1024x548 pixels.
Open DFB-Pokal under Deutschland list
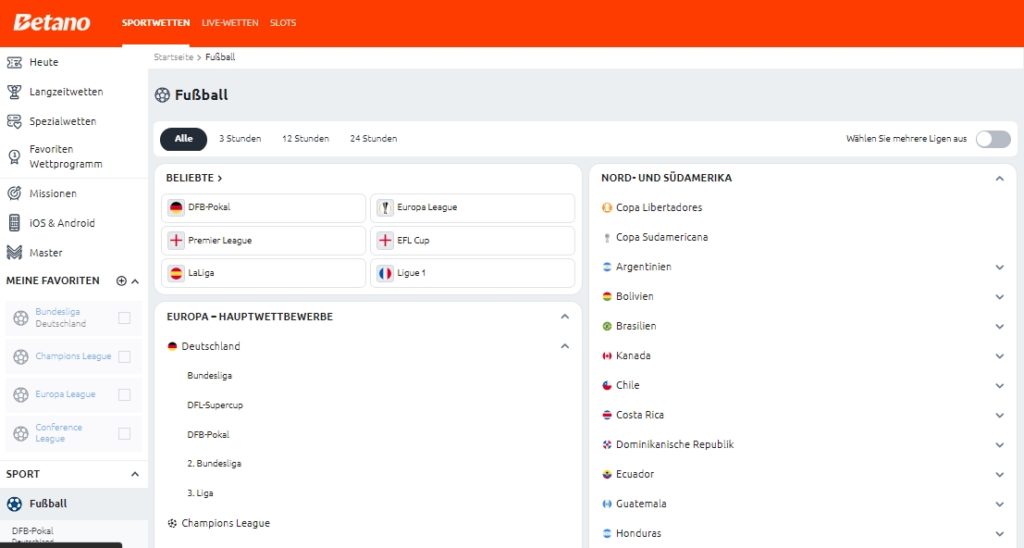coord(208,434)
